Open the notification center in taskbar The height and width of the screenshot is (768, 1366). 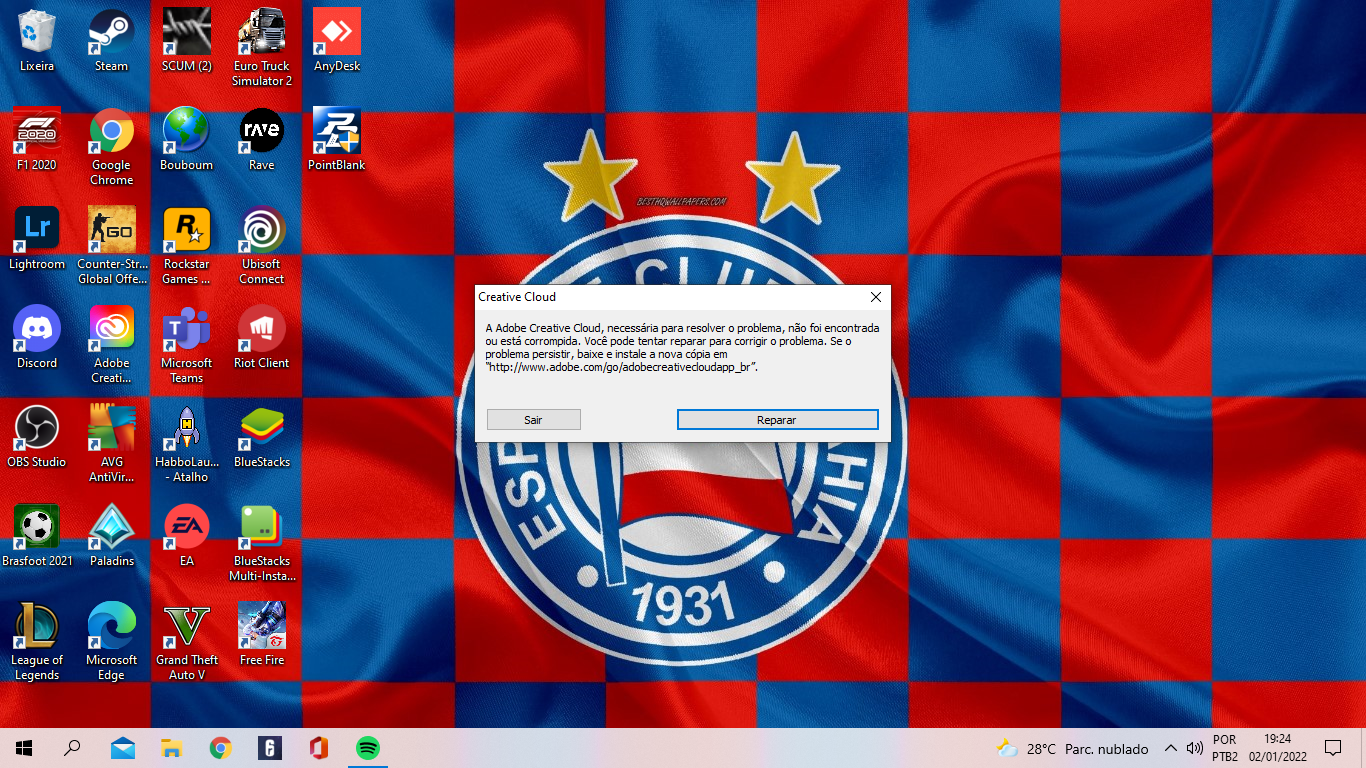coord(1332,748)
